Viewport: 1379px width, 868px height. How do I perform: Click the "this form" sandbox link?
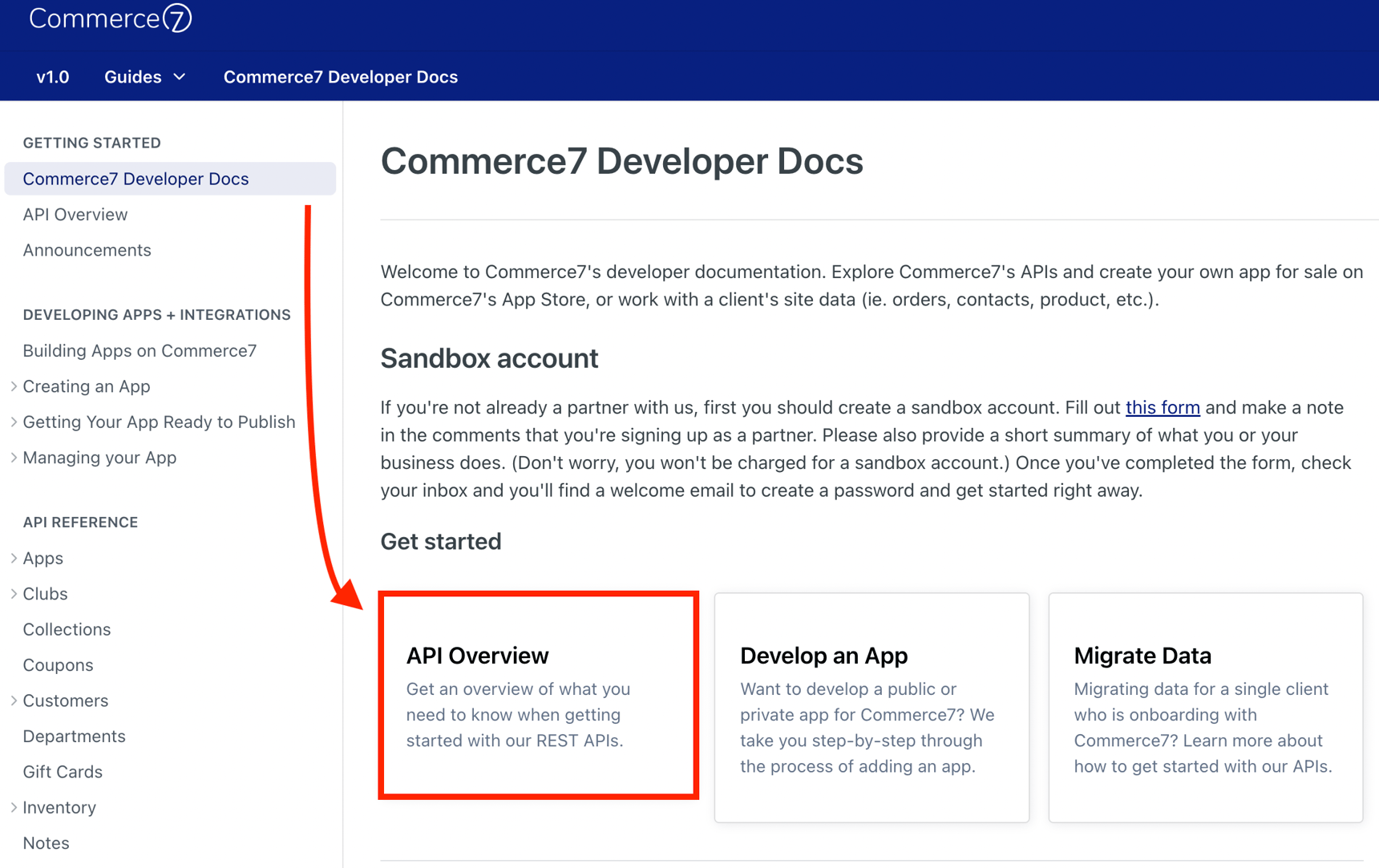click(1162, 408)
